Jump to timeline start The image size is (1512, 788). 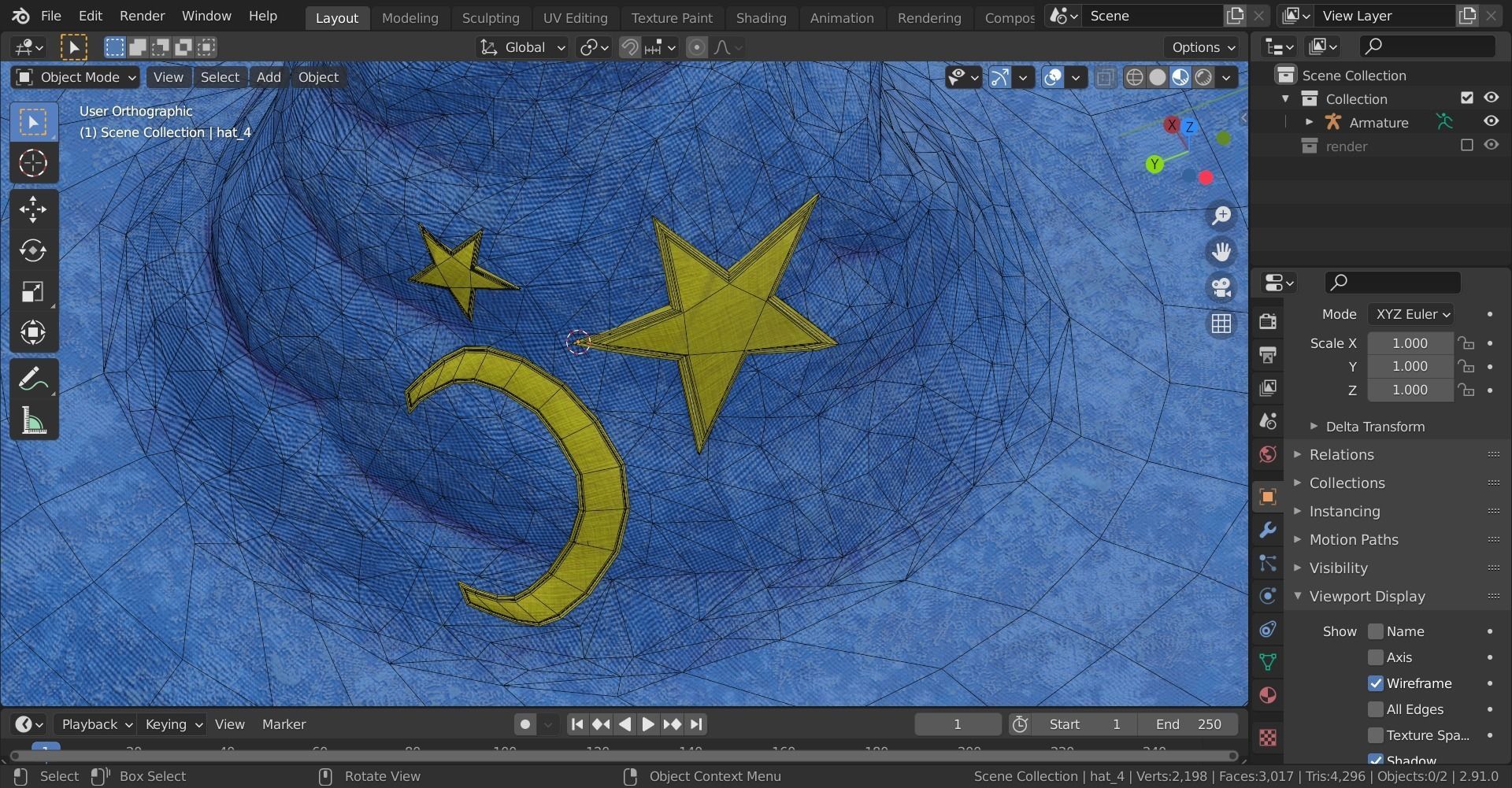click(x=577, y=724)
